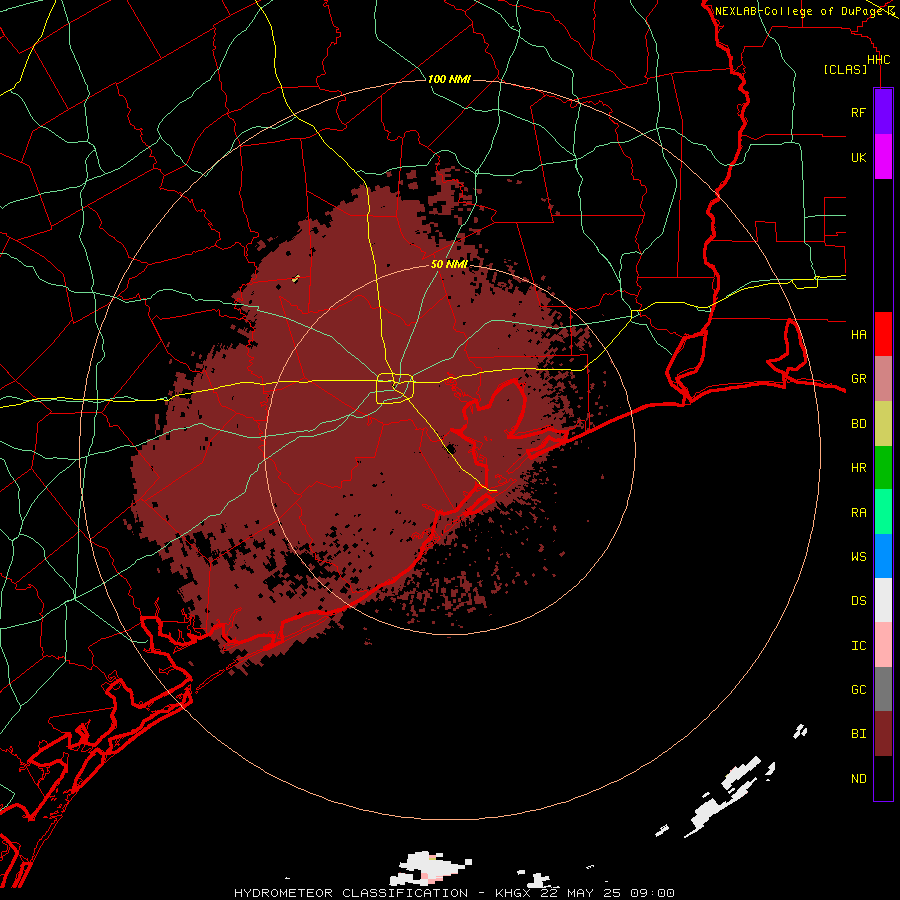Click the 22 MAY 25 09:00 timestamp

pos(607,893)
